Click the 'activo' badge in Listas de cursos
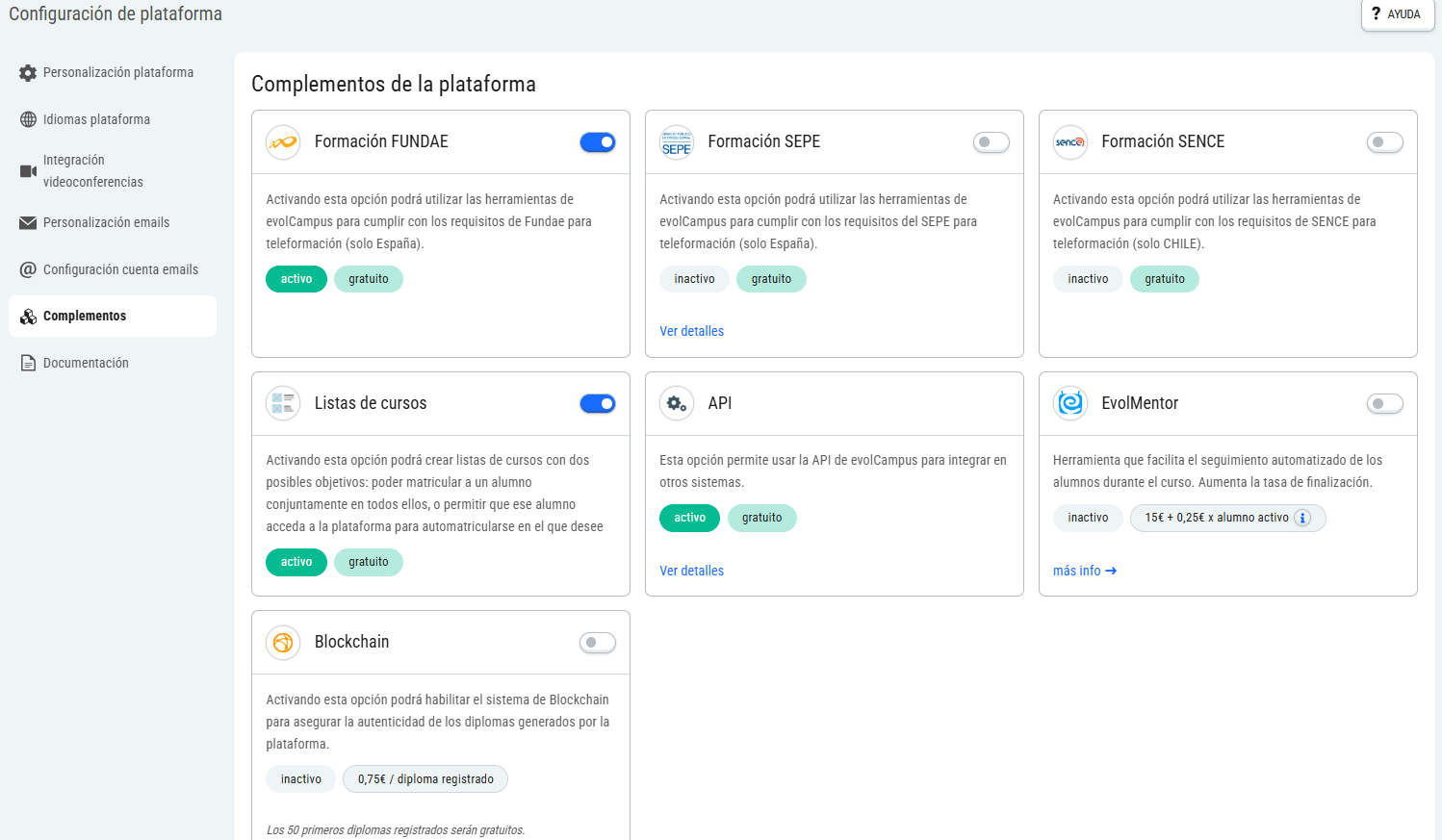The image size is (1442, 840). [296, 562]
